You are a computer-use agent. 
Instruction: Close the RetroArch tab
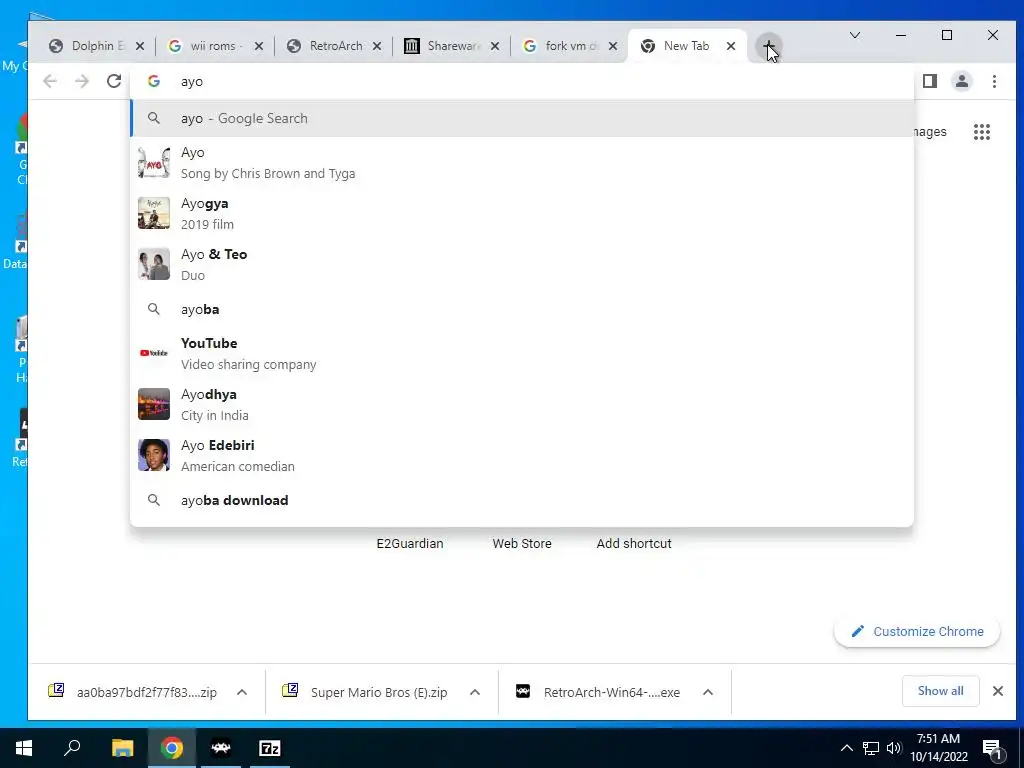tap(377, 46)
